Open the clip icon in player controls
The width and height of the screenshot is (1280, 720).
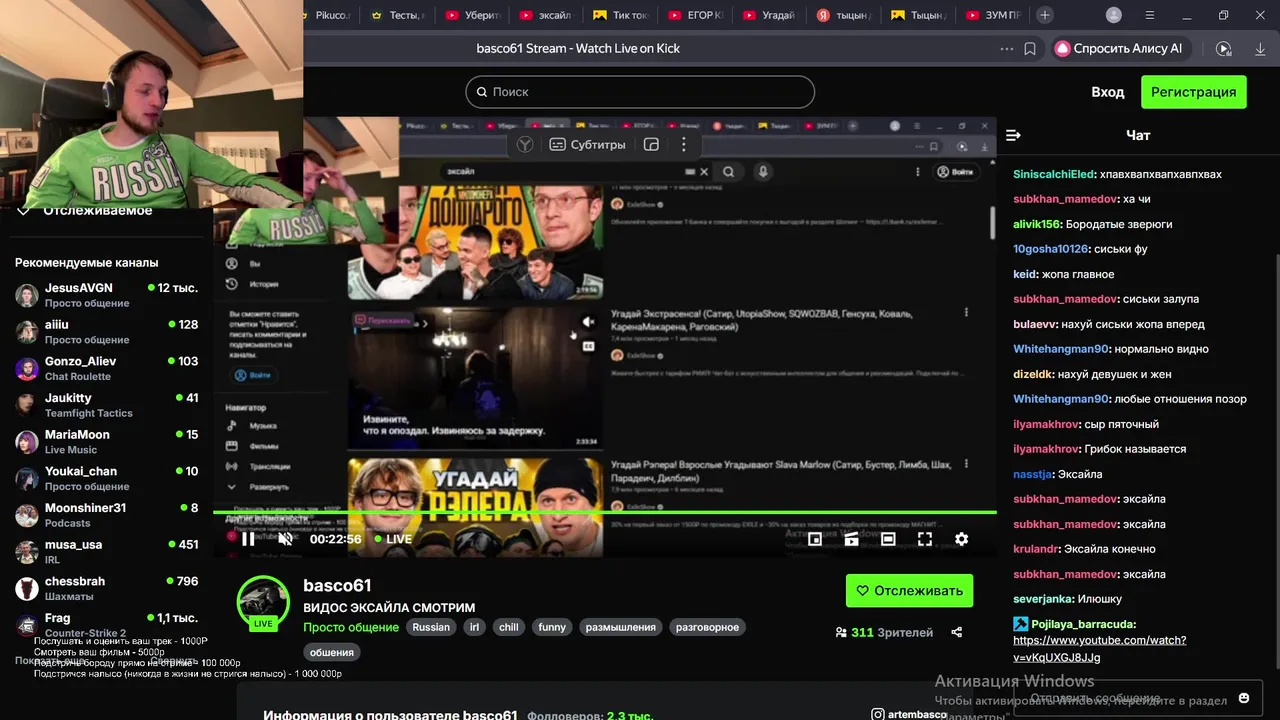[851, 539]
